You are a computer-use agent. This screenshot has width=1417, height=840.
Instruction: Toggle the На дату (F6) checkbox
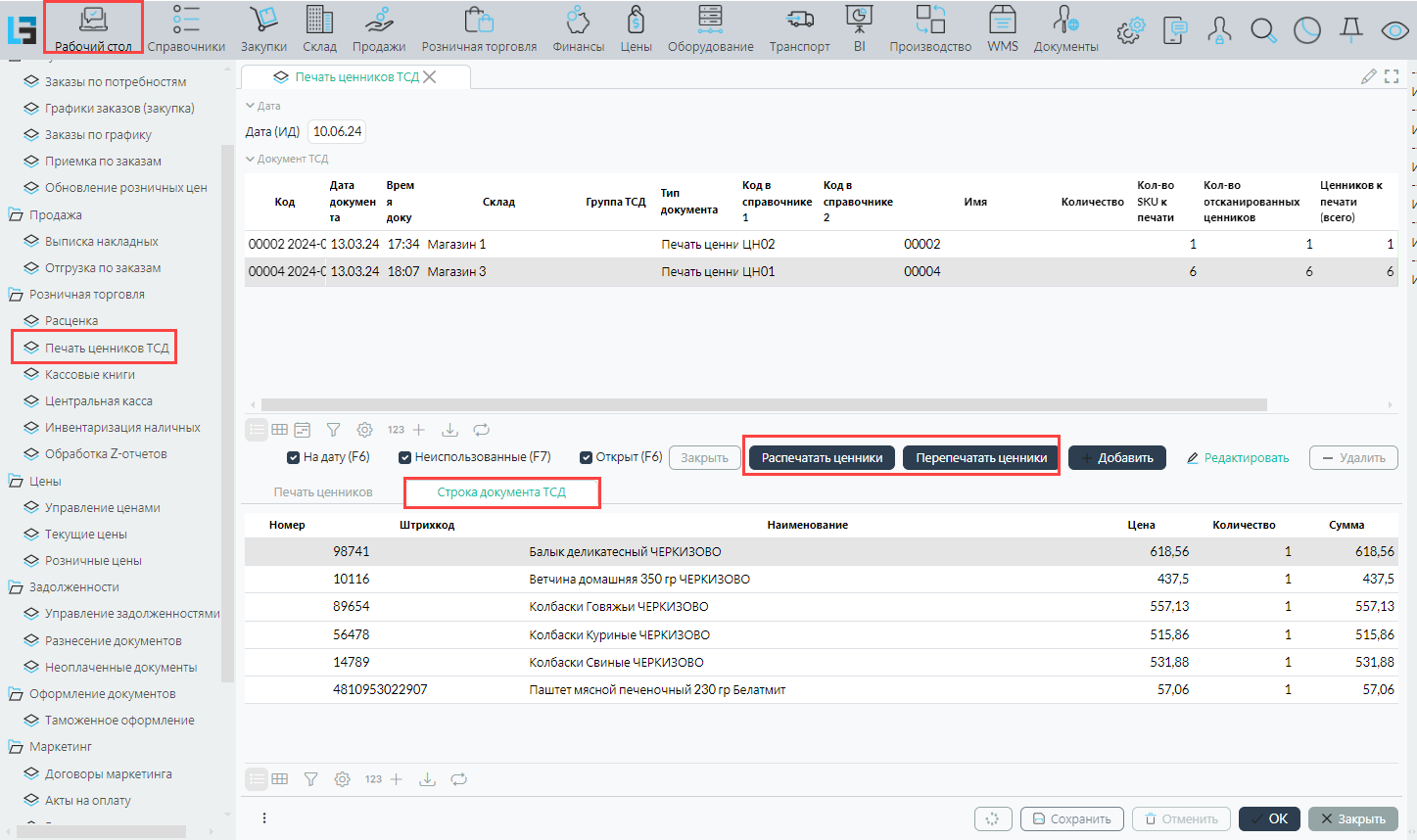coord(293,457)
